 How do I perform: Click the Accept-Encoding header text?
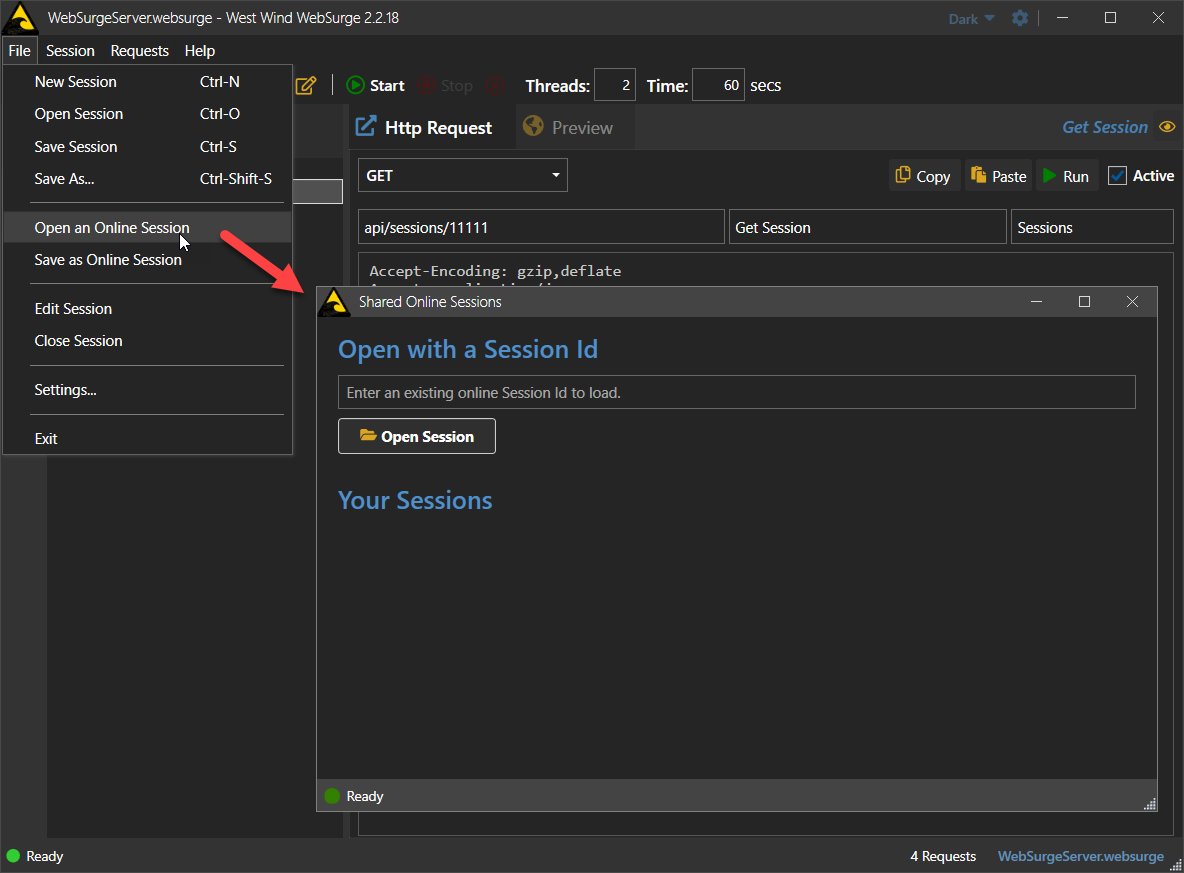[x=495, y=271]
